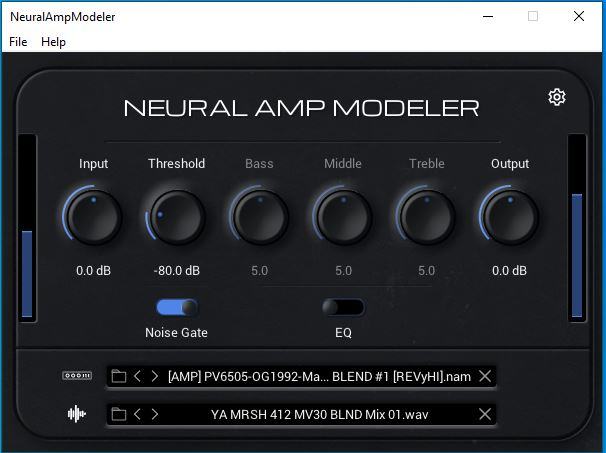This screenshot has height=453, width=606.
Task: Load previous amp model with left arrow
Action: click(137, 376)
